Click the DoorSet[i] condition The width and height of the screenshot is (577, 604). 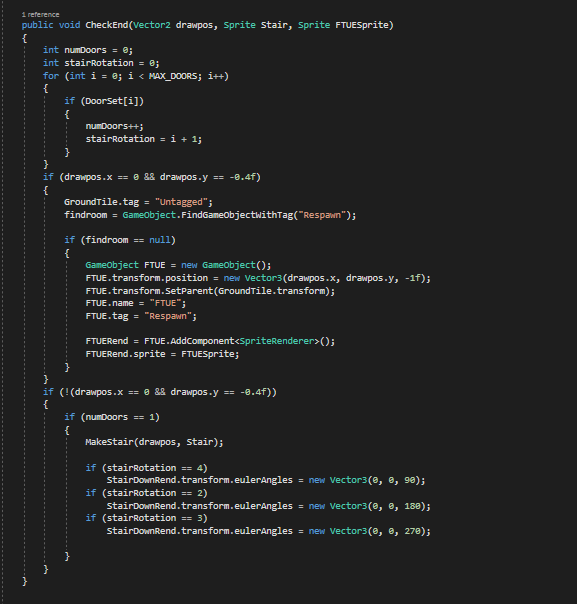[x=112, y=101]
